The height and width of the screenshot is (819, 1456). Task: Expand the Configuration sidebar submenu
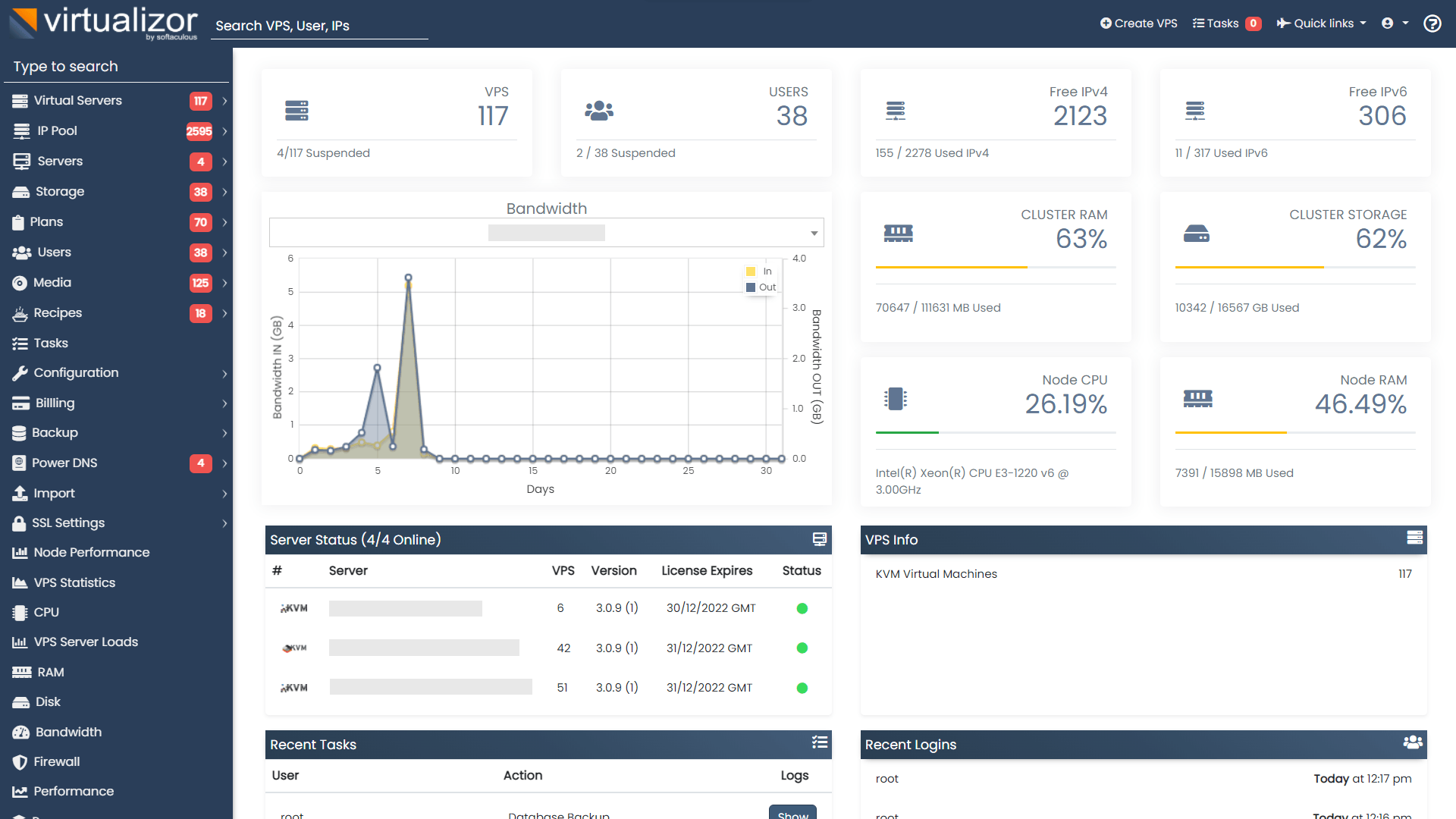76,372
